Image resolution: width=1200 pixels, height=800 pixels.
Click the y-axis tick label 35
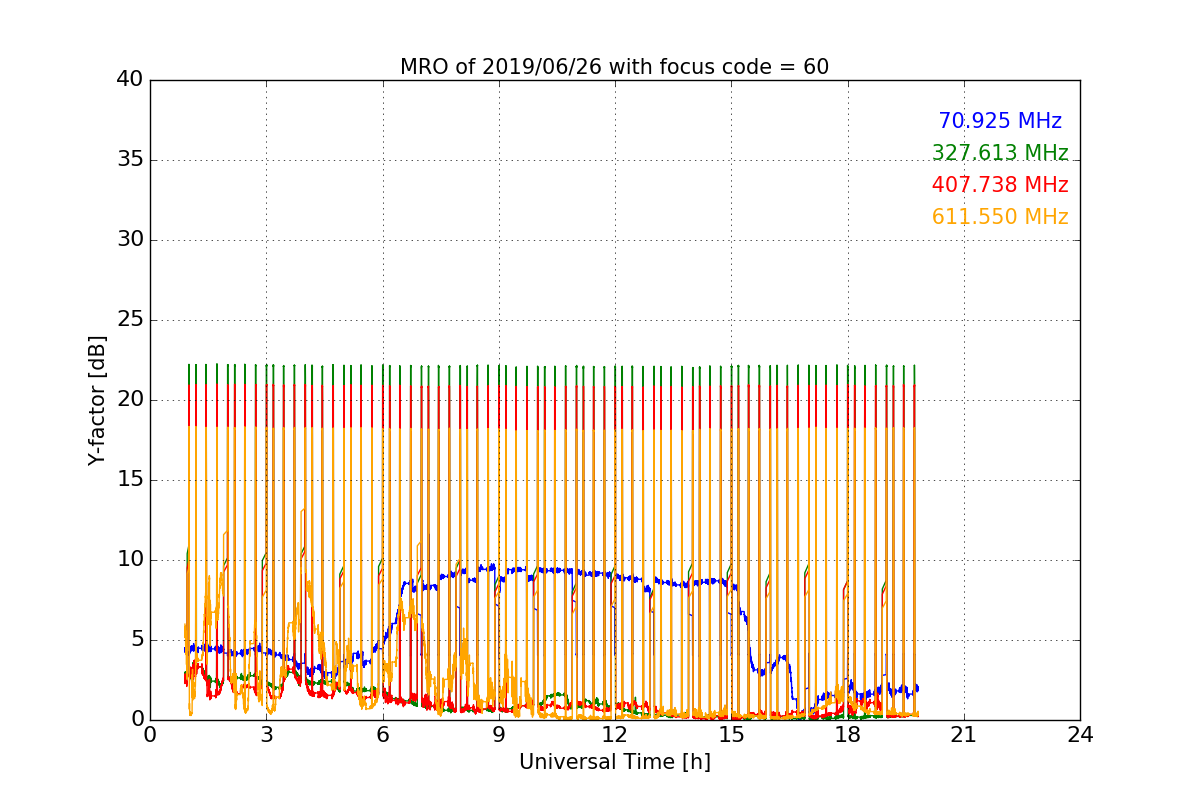[130, 160]
